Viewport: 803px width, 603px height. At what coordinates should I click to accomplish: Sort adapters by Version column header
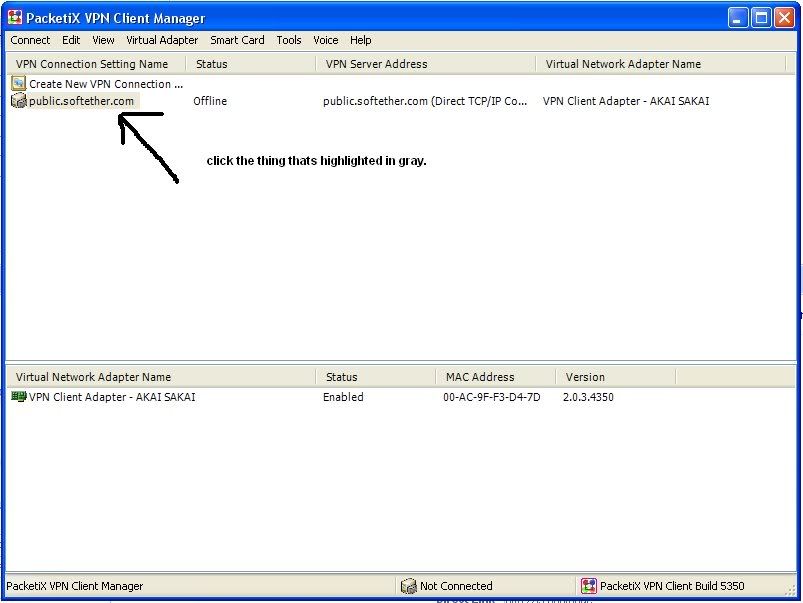(616, 377)
